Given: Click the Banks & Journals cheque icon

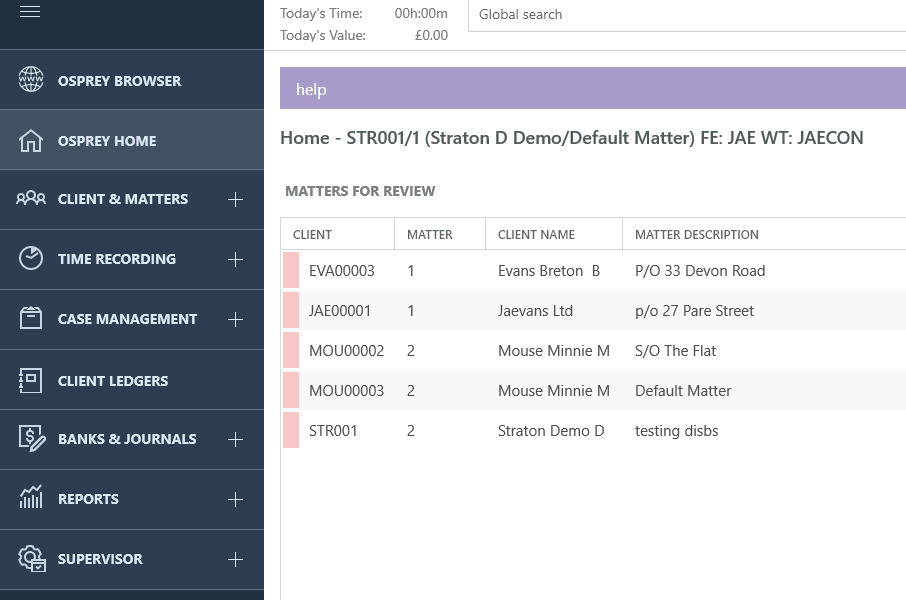Looking at the screenshot, I should click(x=32, y=438).
